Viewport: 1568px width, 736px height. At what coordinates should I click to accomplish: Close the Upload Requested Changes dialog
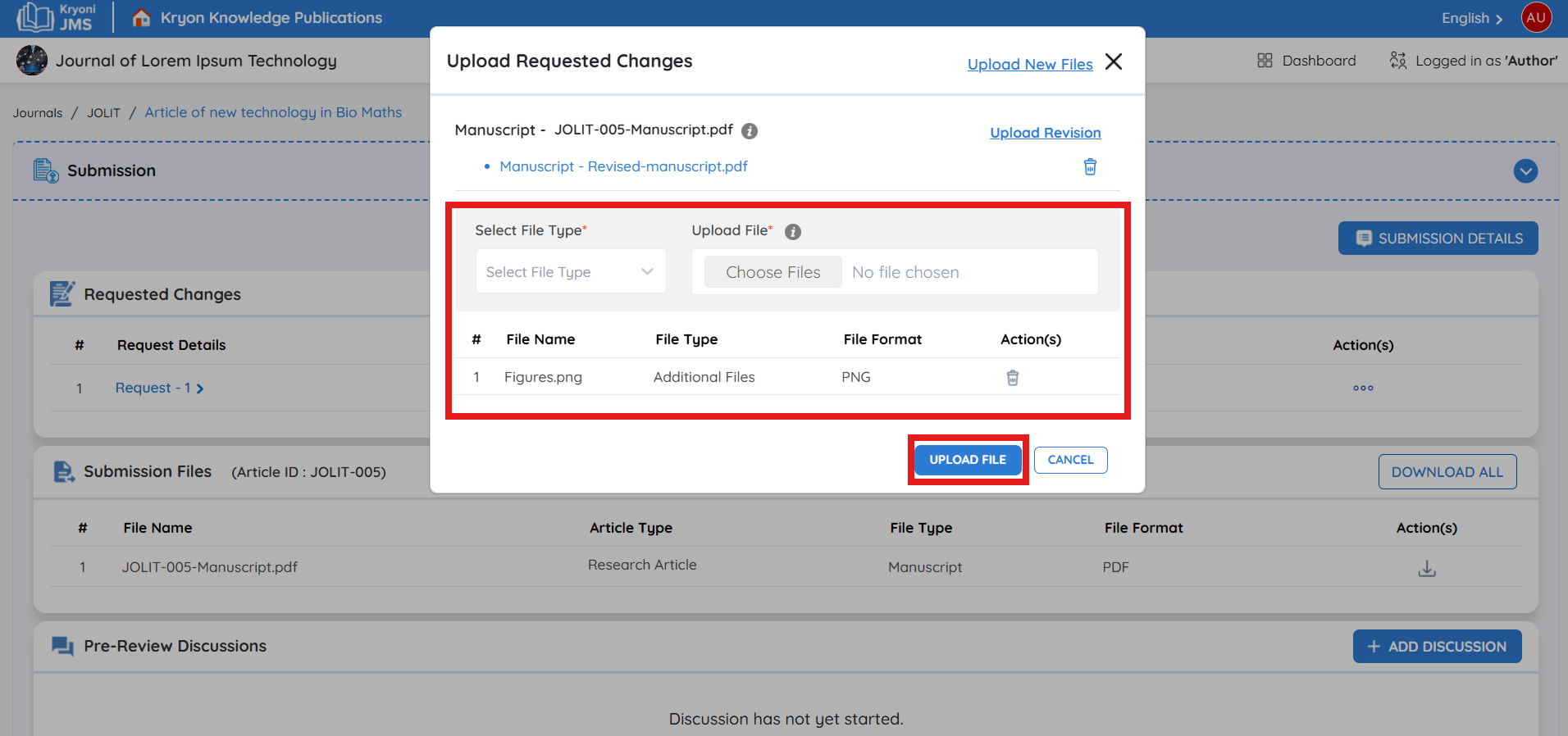[x=1114, y=62]
